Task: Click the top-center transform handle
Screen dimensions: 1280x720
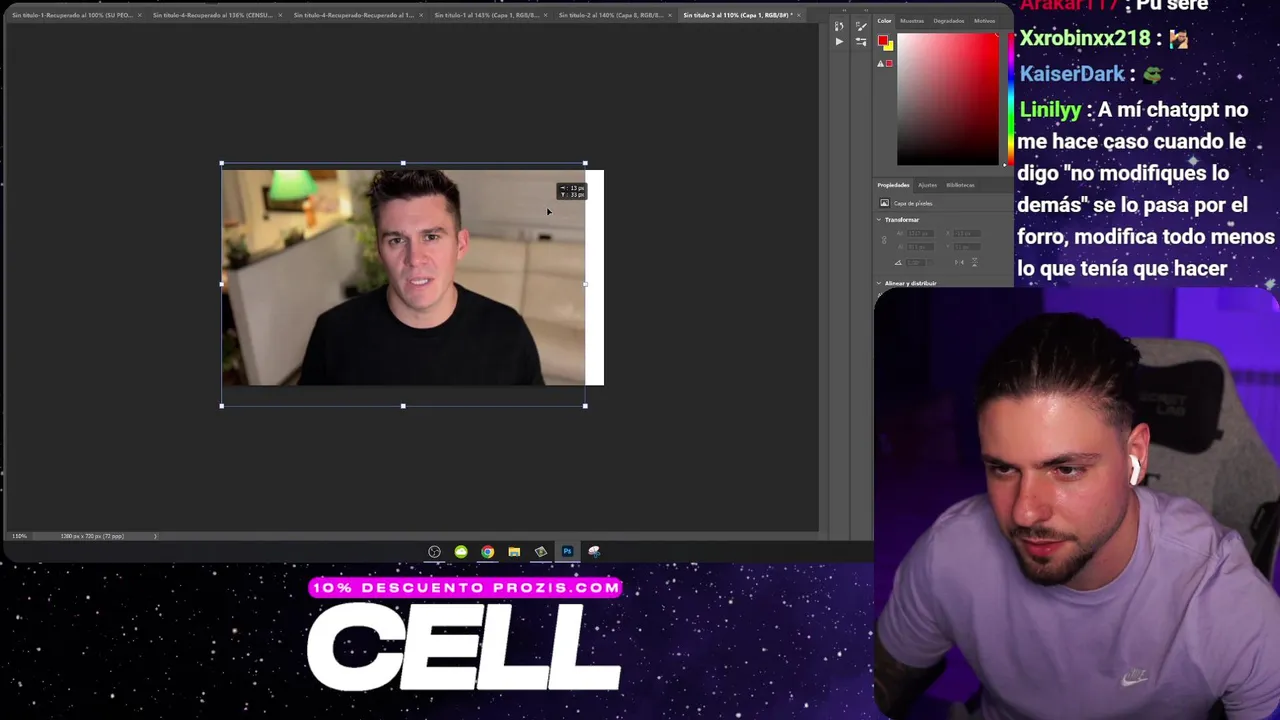Action: point(403,163)
